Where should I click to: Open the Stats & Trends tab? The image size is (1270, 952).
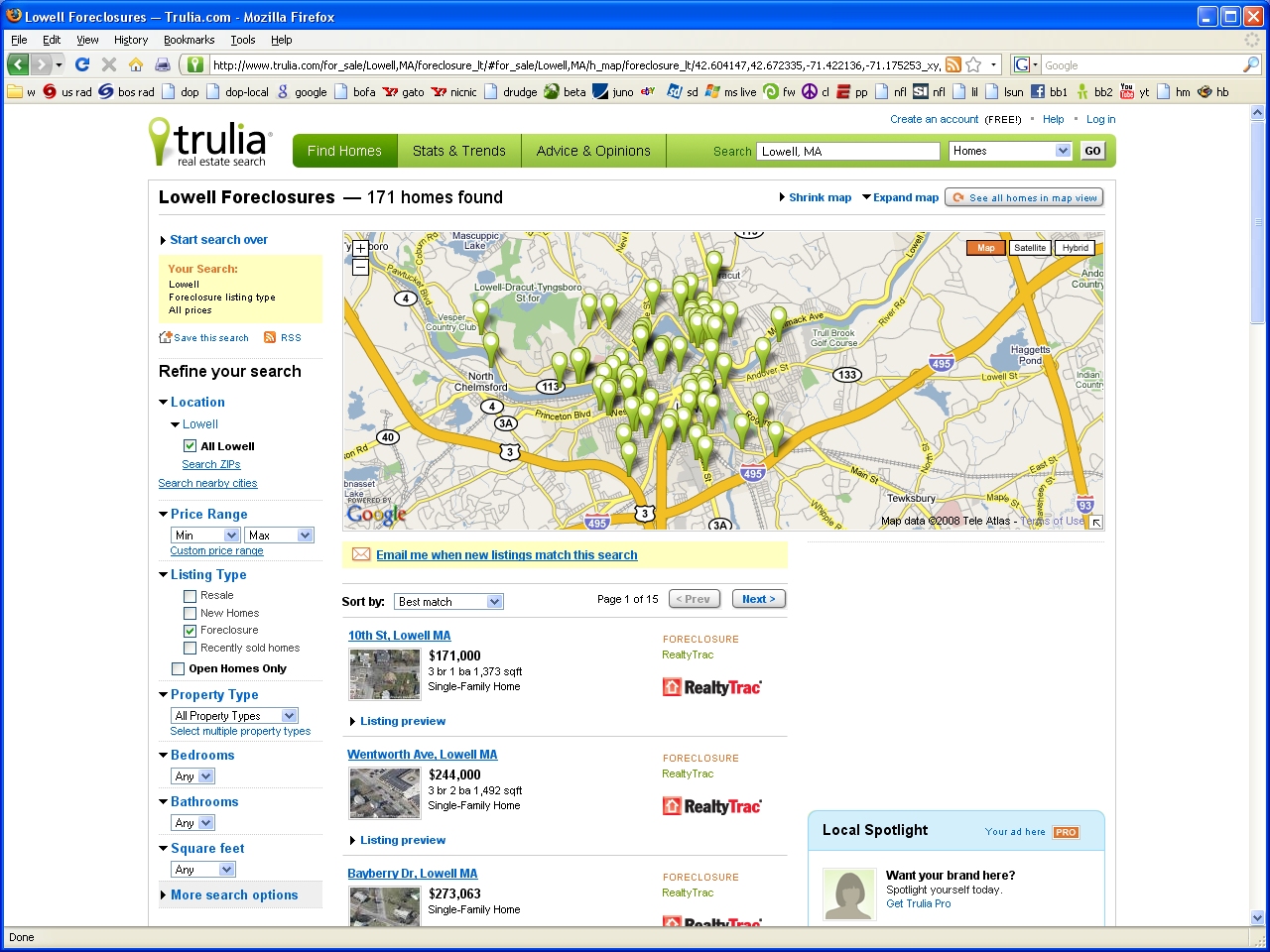pos(459,151)
